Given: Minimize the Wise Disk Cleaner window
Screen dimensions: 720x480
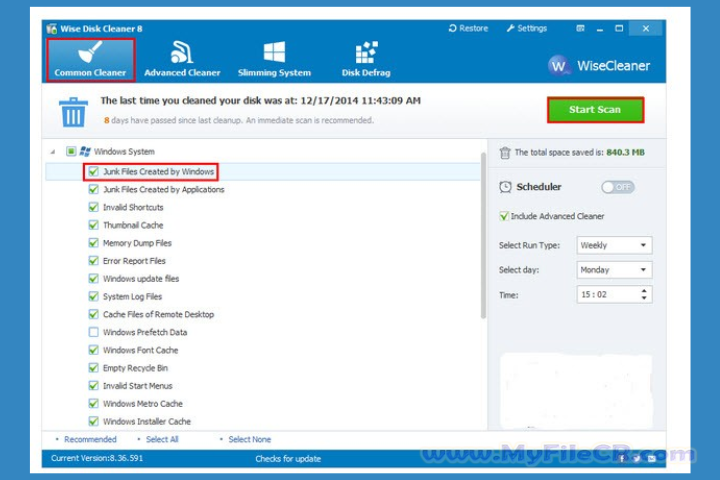Looking at the screenshot, I should click(x=600, y=29).
